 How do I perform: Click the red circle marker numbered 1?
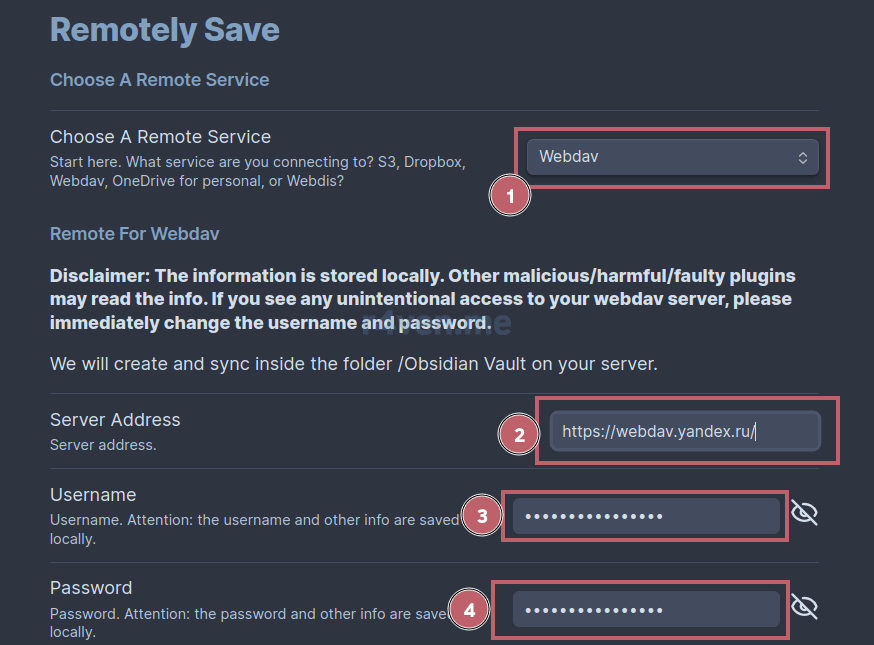tap(509, 196)
